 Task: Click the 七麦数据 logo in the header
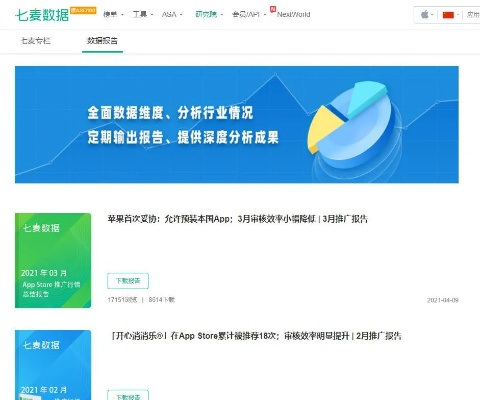pyautogui.click(x=42, y=15)
